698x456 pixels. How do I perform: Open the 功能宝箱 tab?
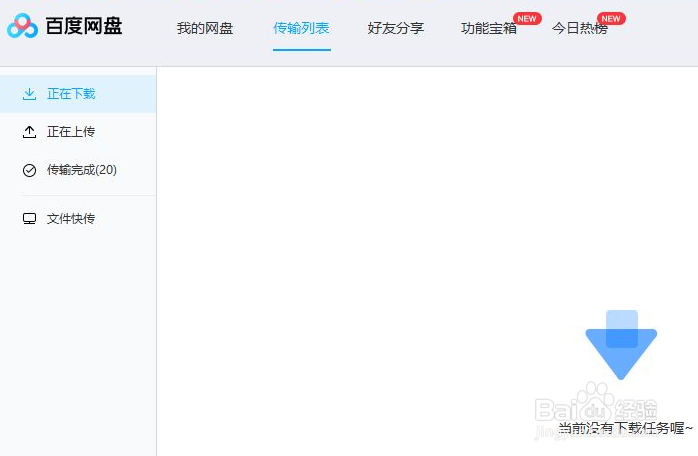tap(489, 28)
